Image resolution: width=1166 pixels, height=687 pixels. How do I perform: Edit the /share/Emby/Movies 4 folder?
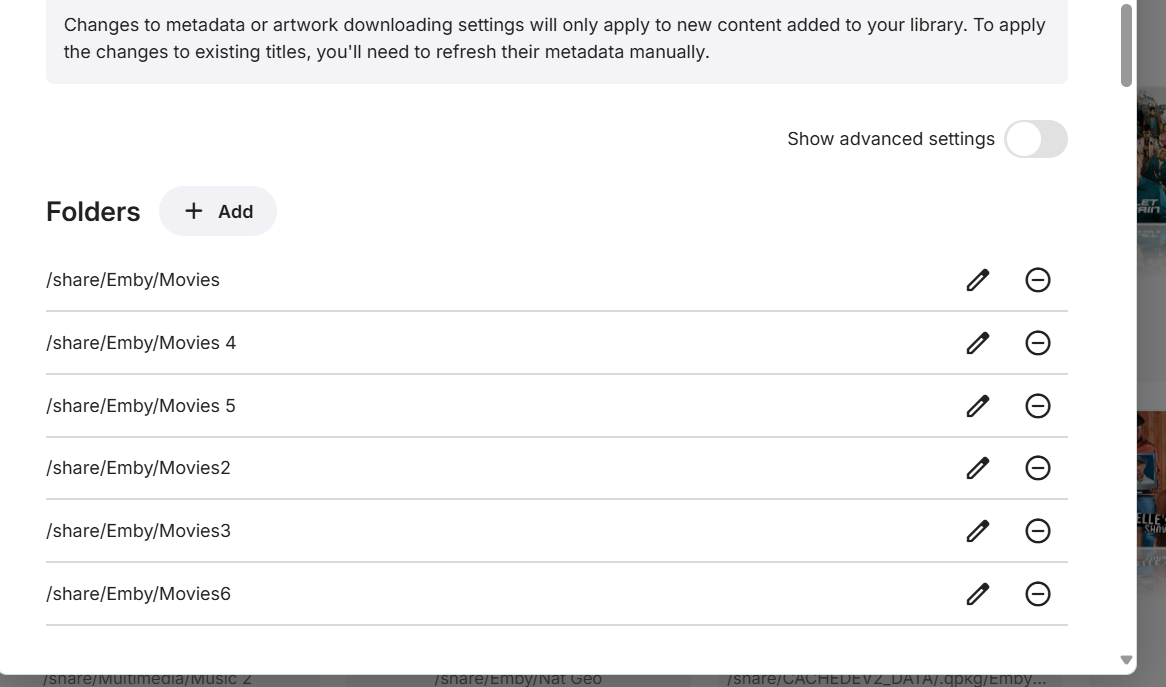coord(977,343)
